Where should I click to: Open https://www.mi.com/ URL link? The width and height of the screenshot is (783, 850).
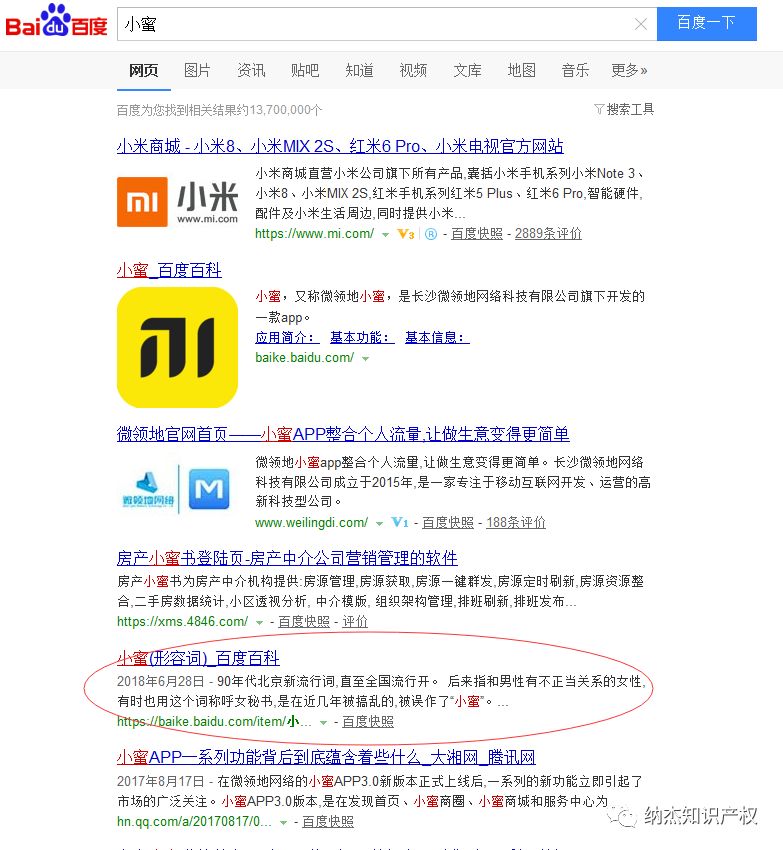315,234
